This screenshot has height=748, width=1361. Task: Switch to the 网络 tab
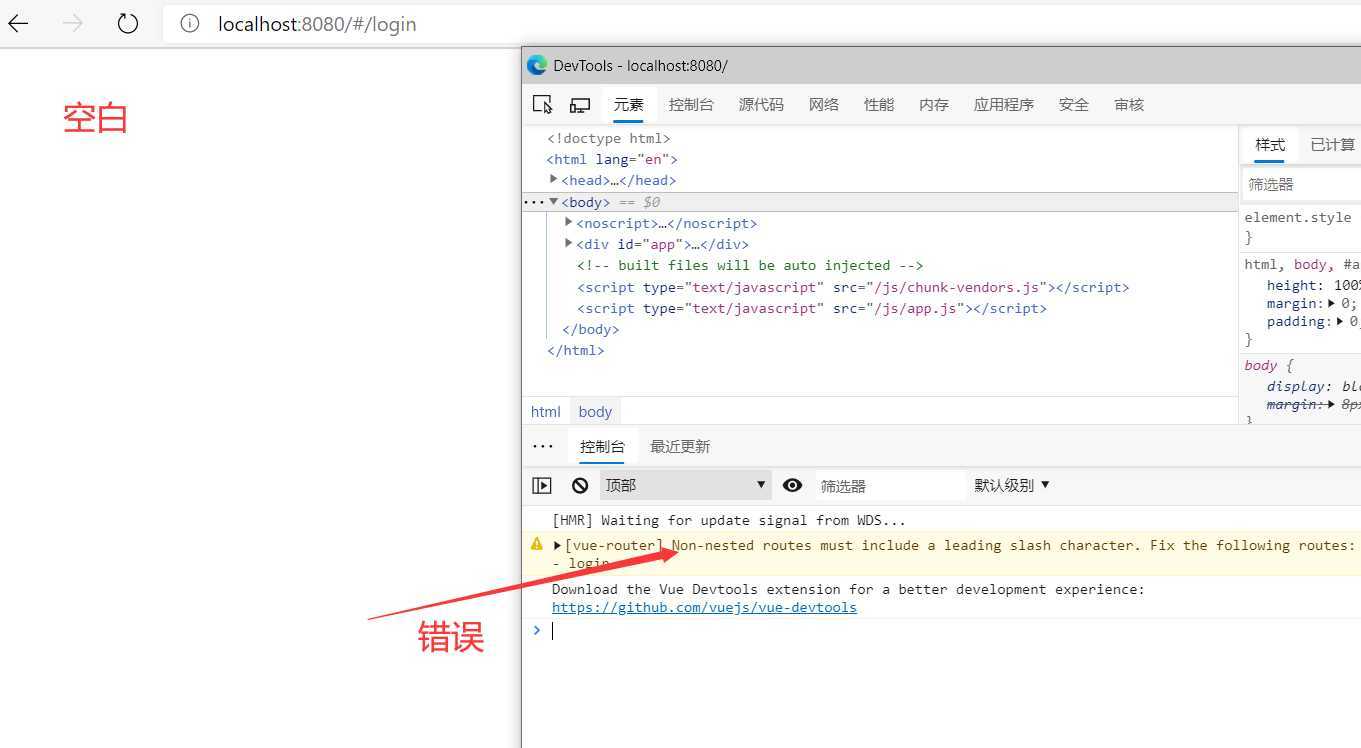[824, 105]
